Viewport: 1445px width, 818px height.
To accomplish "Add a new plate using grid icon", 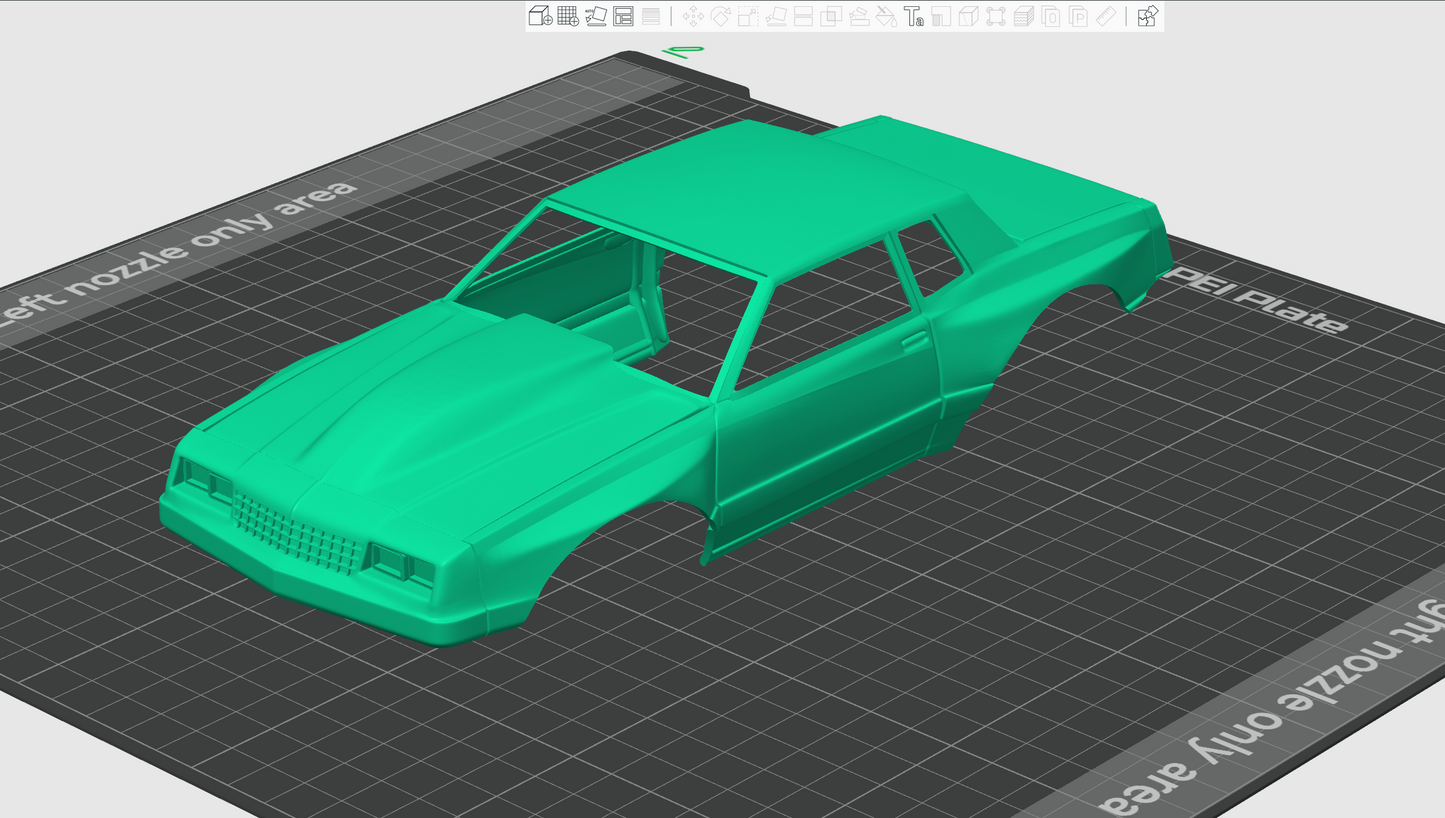I will pyautogui.click(x=568, y=16).
